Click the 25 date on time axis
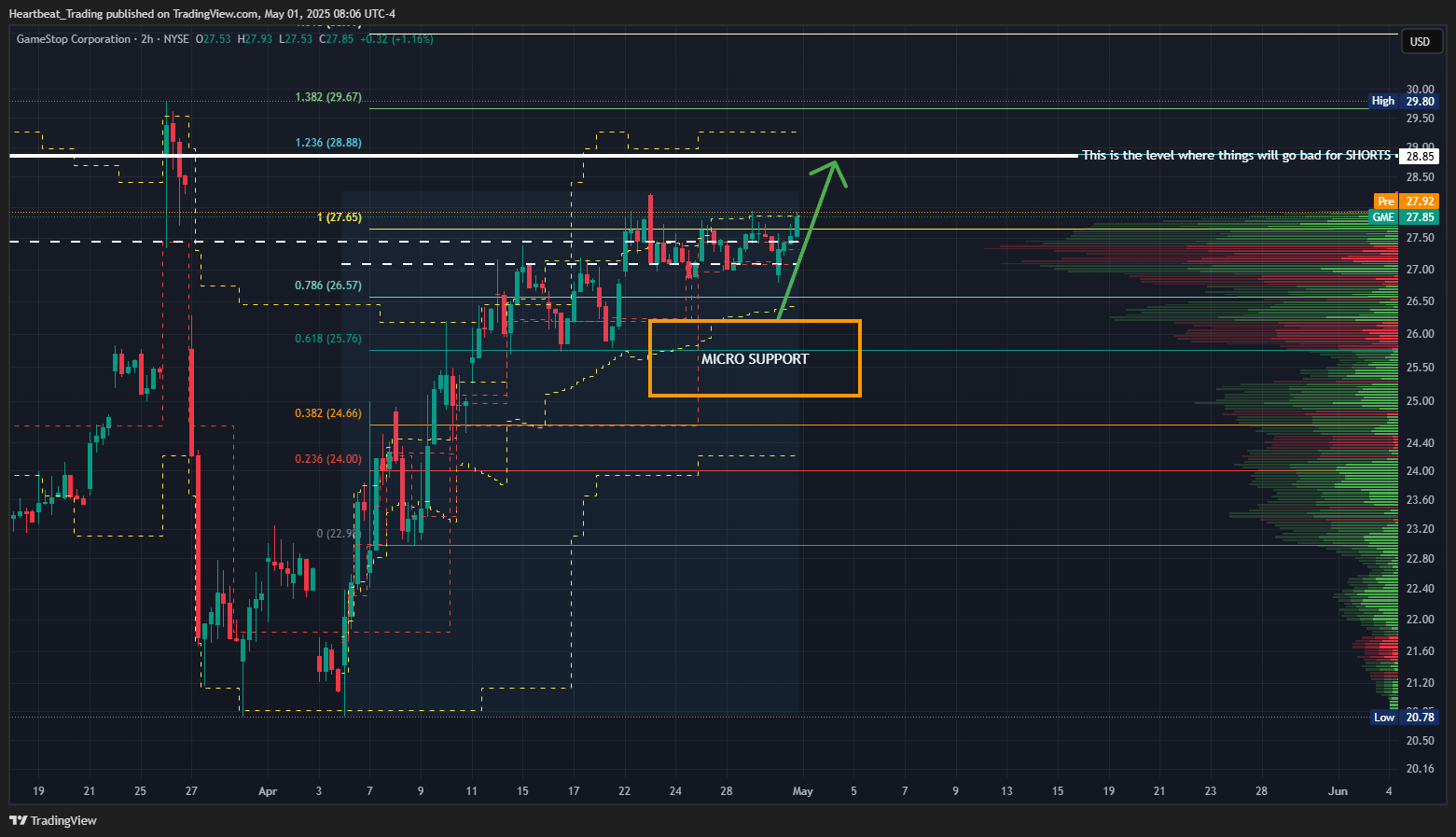This screenshot has width=1456, height=837. 140,791
